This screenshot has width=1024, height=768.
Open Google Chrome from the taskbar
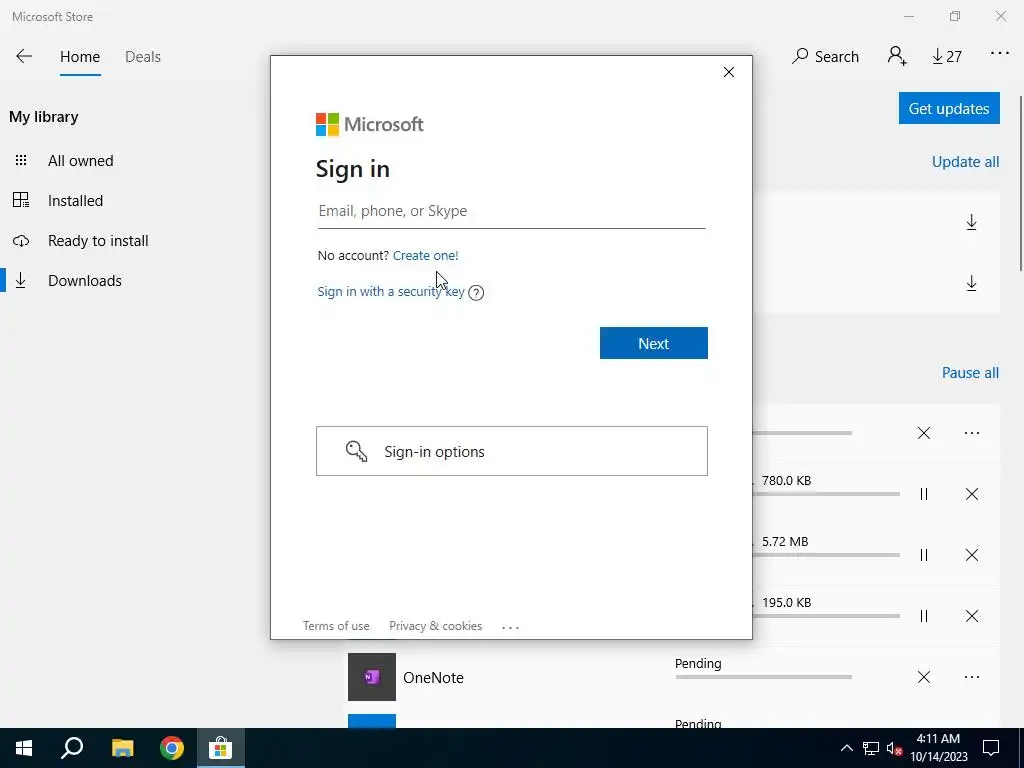pyautogui.click(x=172, y=748)
